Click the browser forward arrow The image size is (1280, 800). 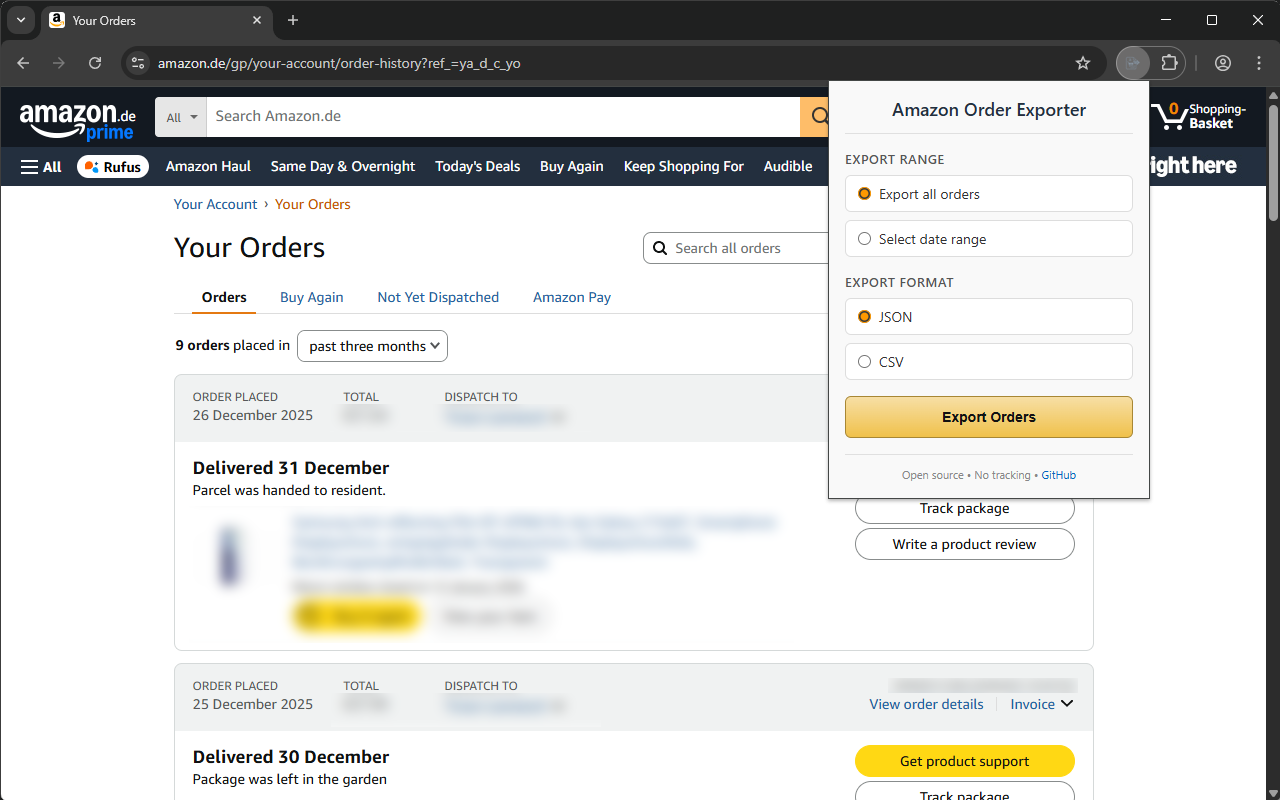coord(59,63)
